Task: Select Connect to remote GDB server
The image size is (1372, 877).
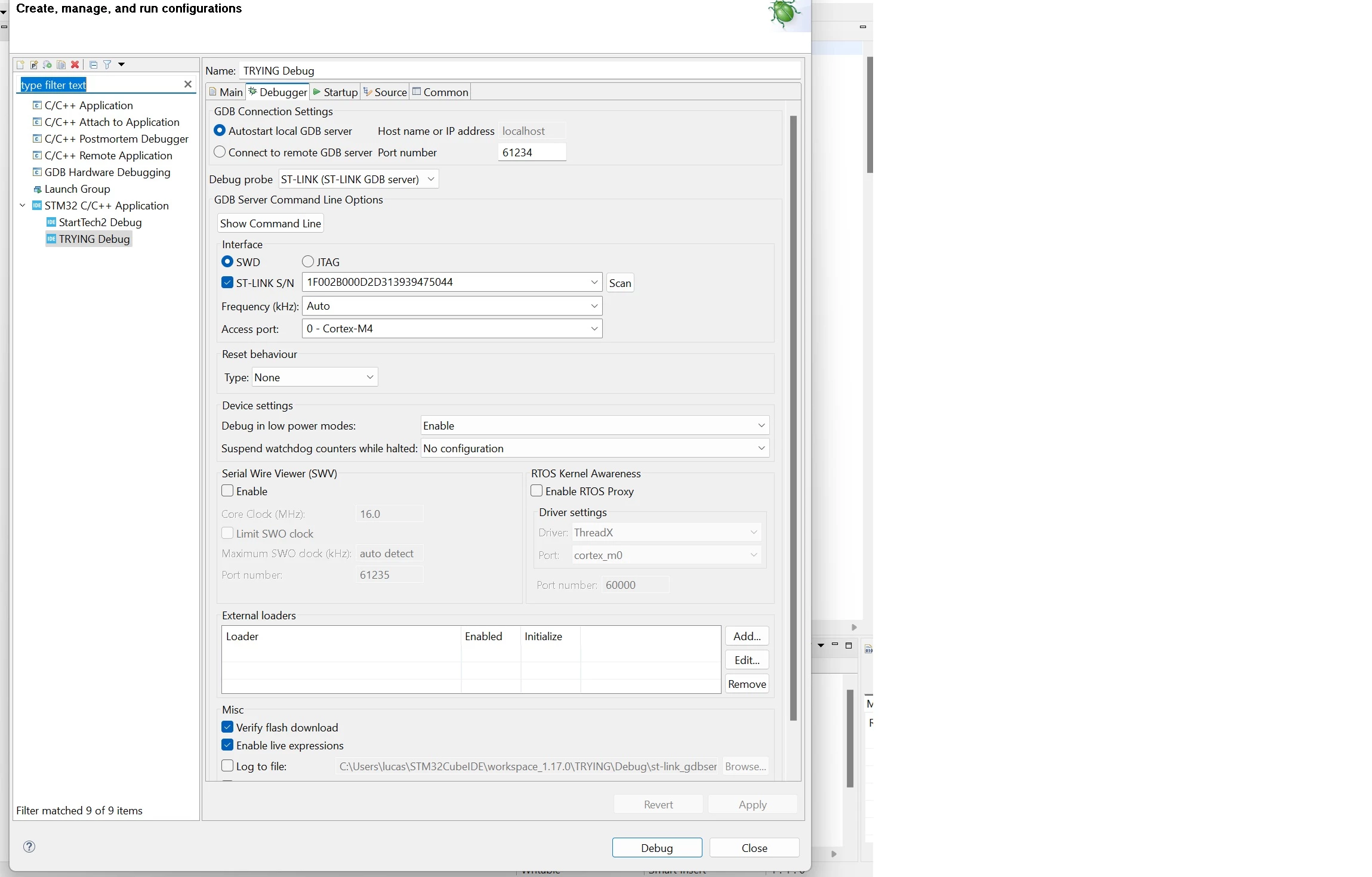Action: click(220, 152)
